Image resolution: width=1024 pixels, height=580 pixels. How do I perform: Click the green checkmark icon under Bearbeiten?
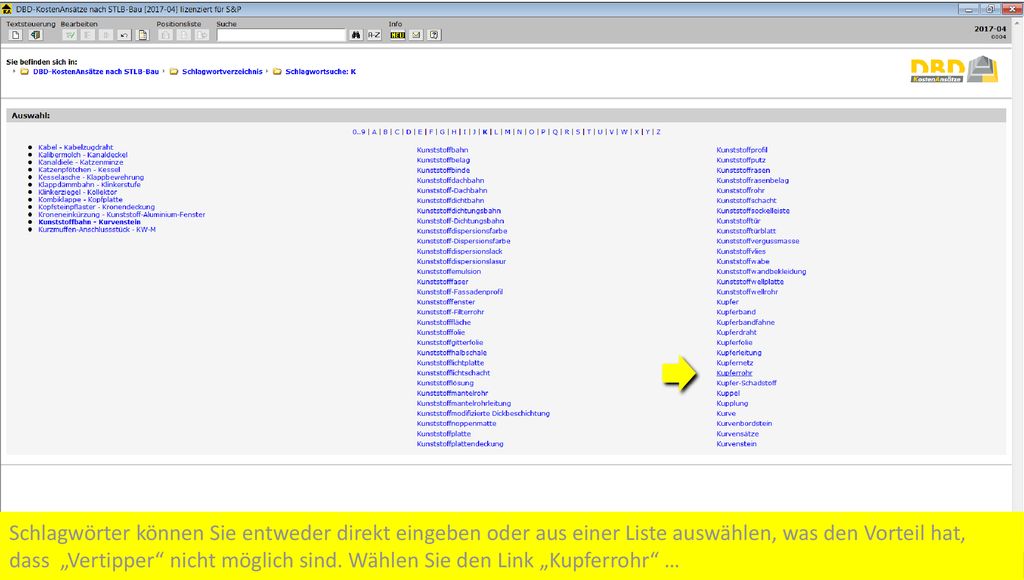(x=69, y=35)
